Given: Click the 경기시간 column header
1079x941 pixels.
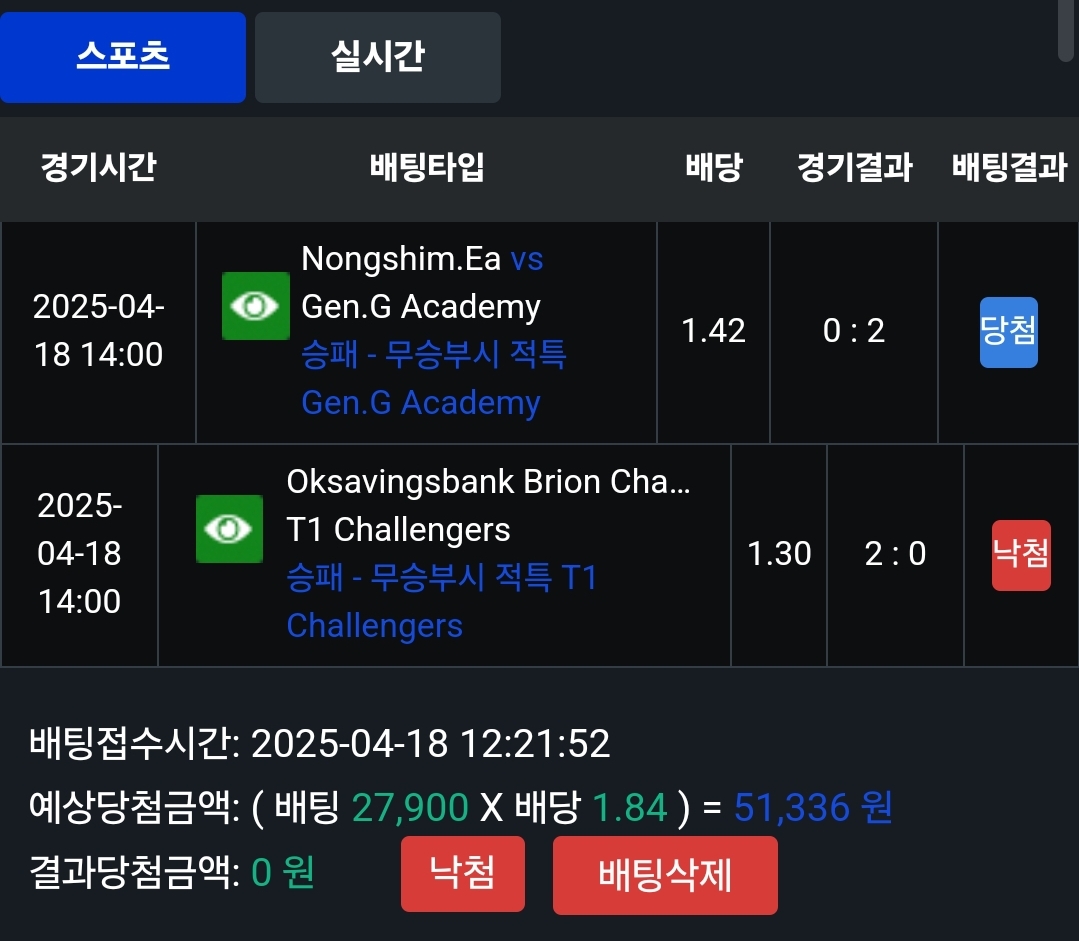Looking at the screenshot, I should tap(98, 167).
